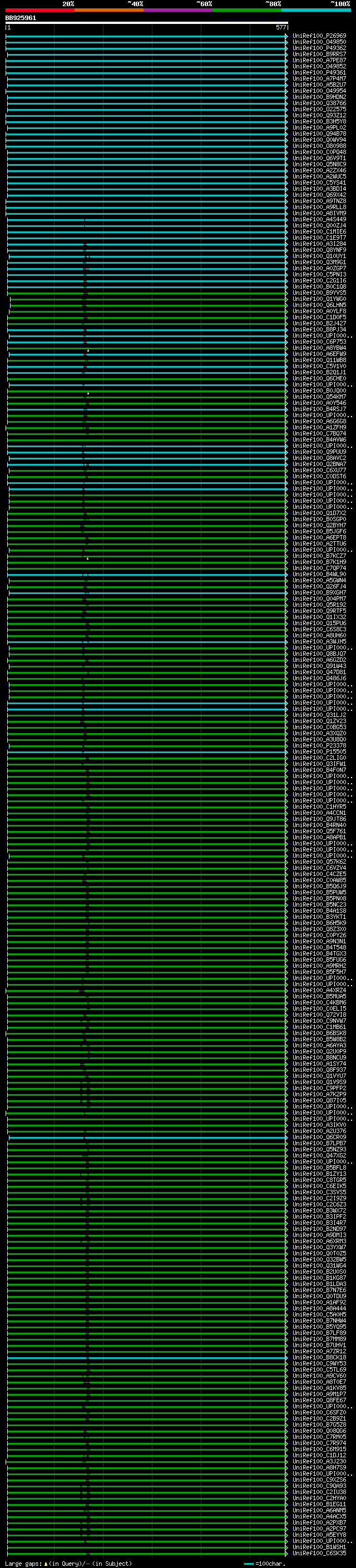Click the 577 end position label
Screen dimensions: 356x1568
[280, 27]
